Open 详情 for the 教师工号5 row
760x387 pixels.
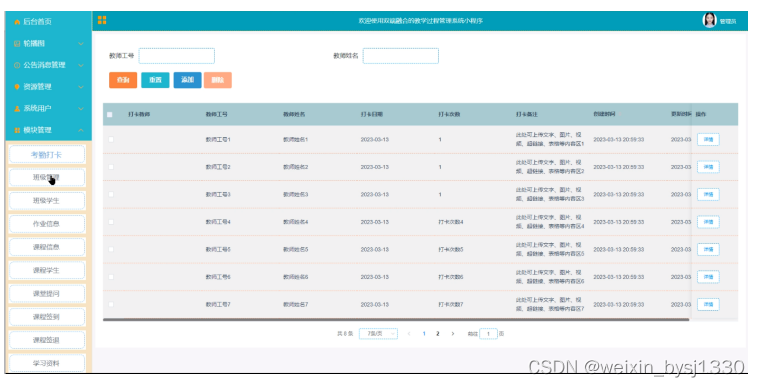pos(708,250)
